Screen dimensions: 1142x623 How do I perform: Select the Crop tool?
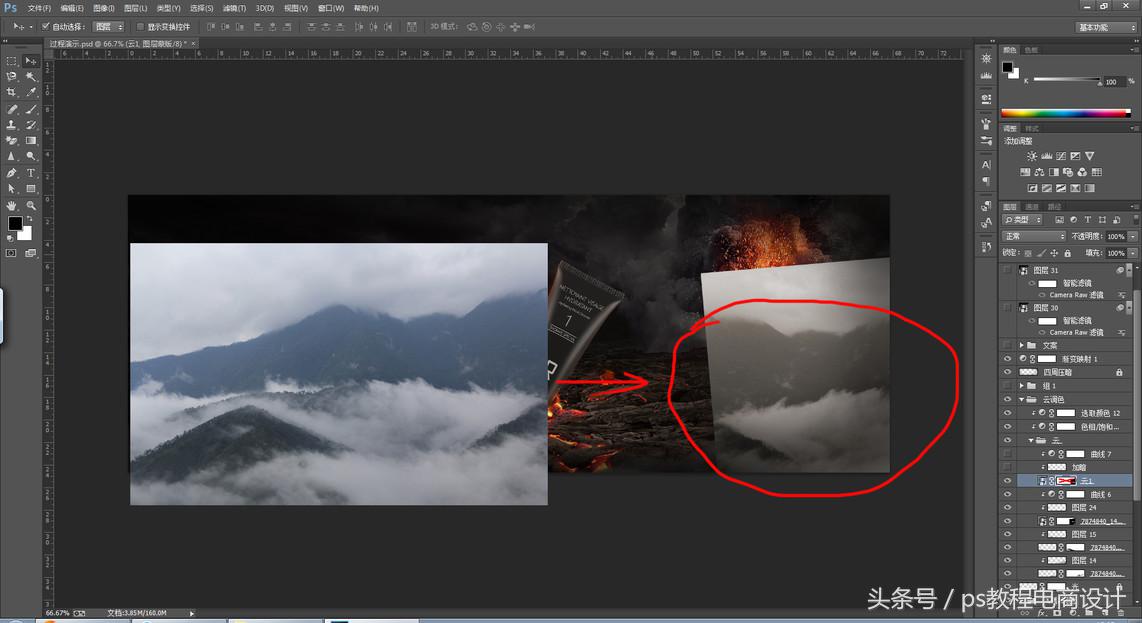11,92
